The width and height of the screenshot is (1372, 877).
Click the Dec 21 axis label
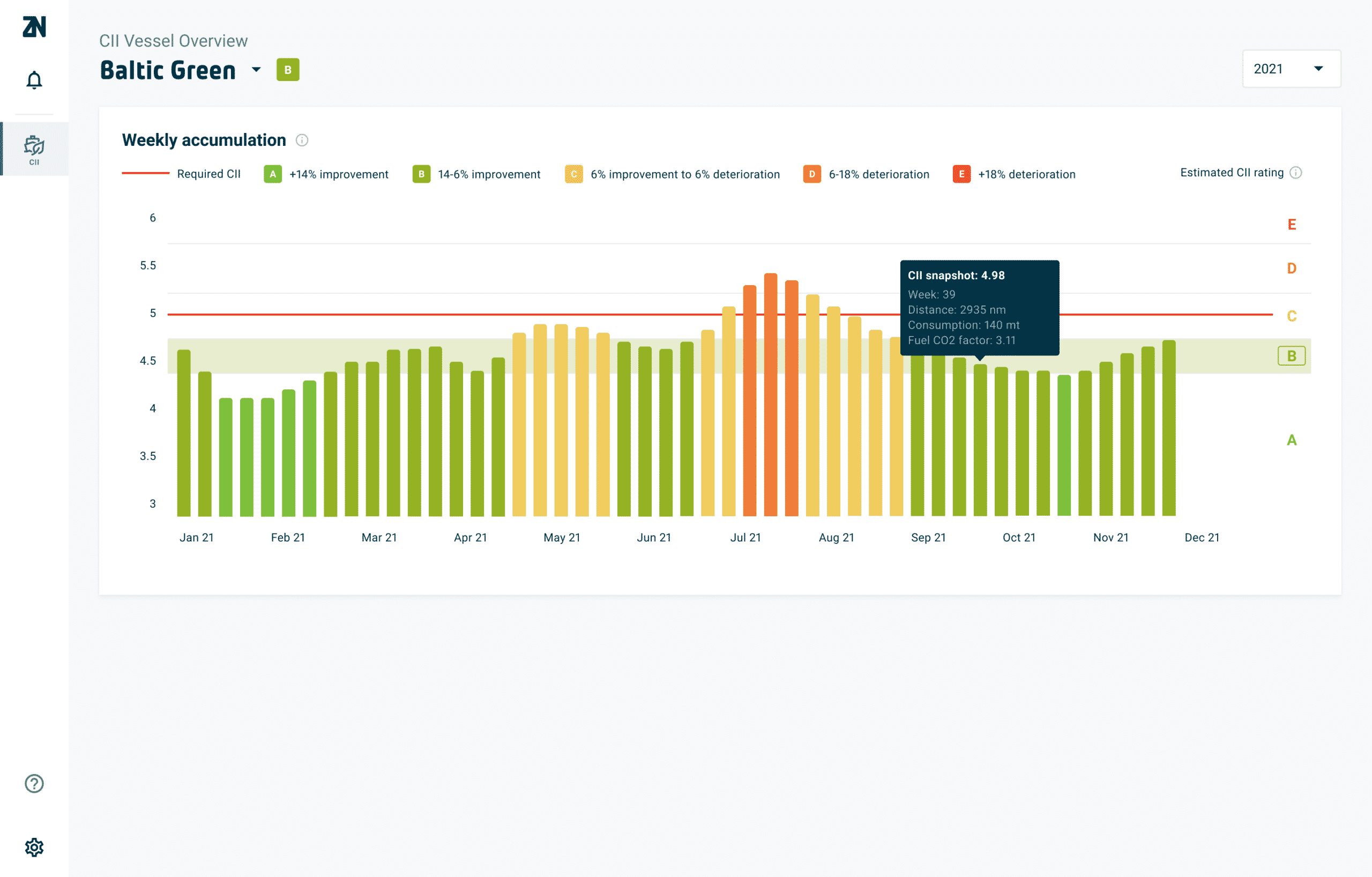point(1202,537)
